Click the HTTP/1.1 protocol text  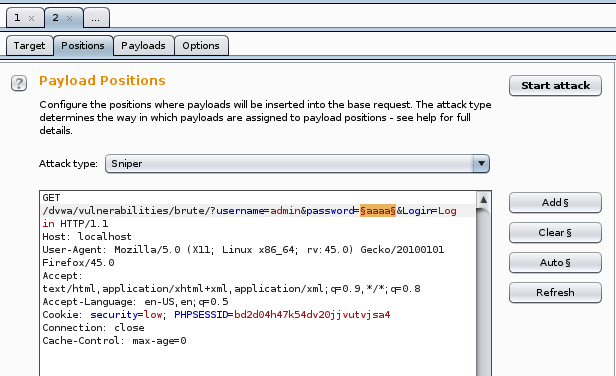tap(84, 224)
